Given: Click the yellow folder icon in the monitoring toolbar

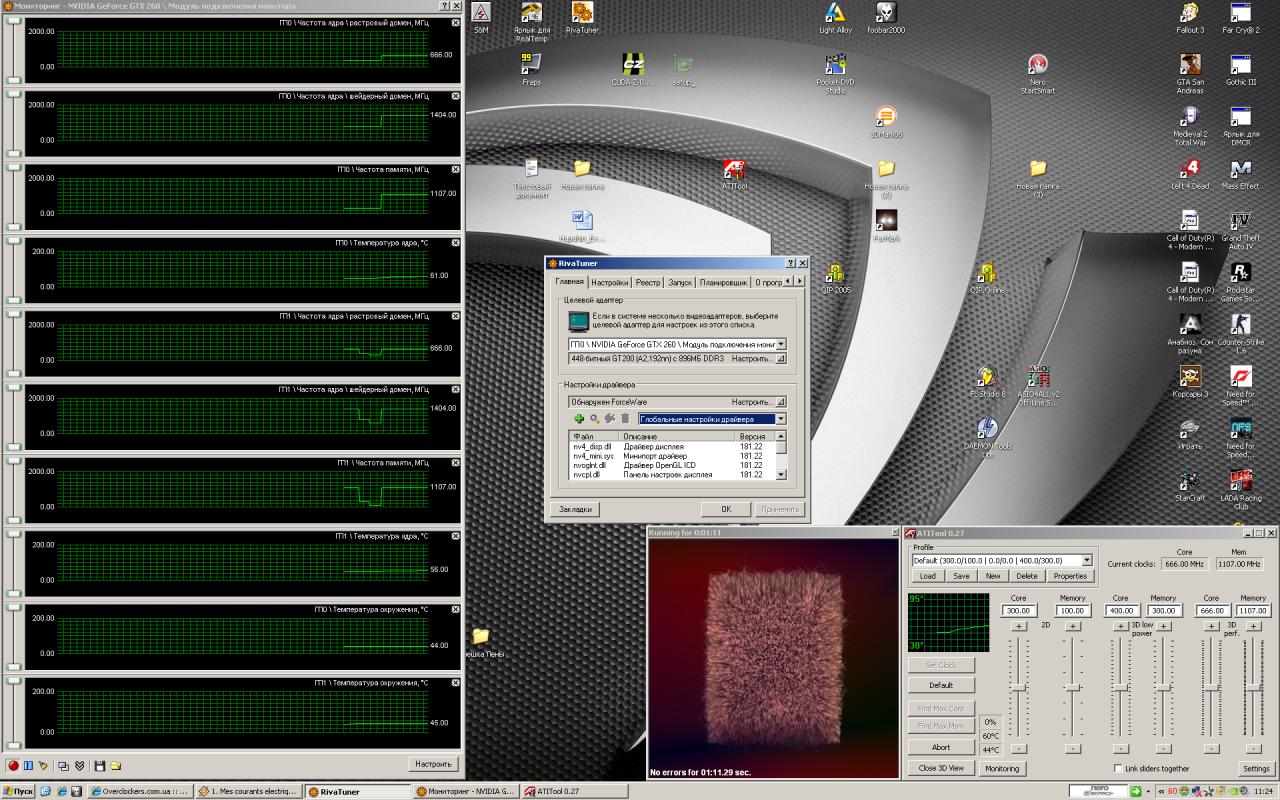Looking at the screenshot, I should click(x=115, y=765).
